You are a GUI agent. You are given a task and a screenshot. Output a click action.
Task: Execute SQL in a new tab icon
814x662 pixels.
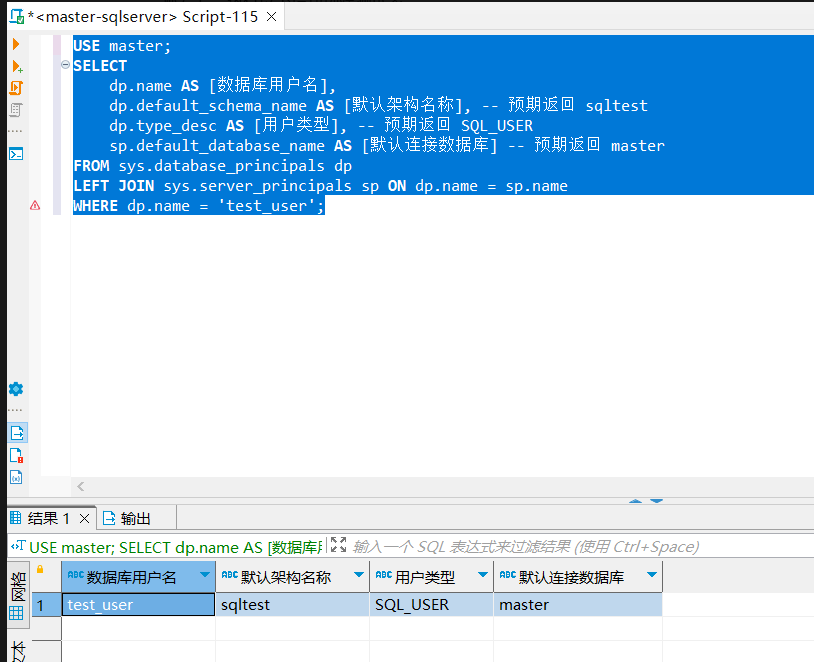[x=17, y=66]
